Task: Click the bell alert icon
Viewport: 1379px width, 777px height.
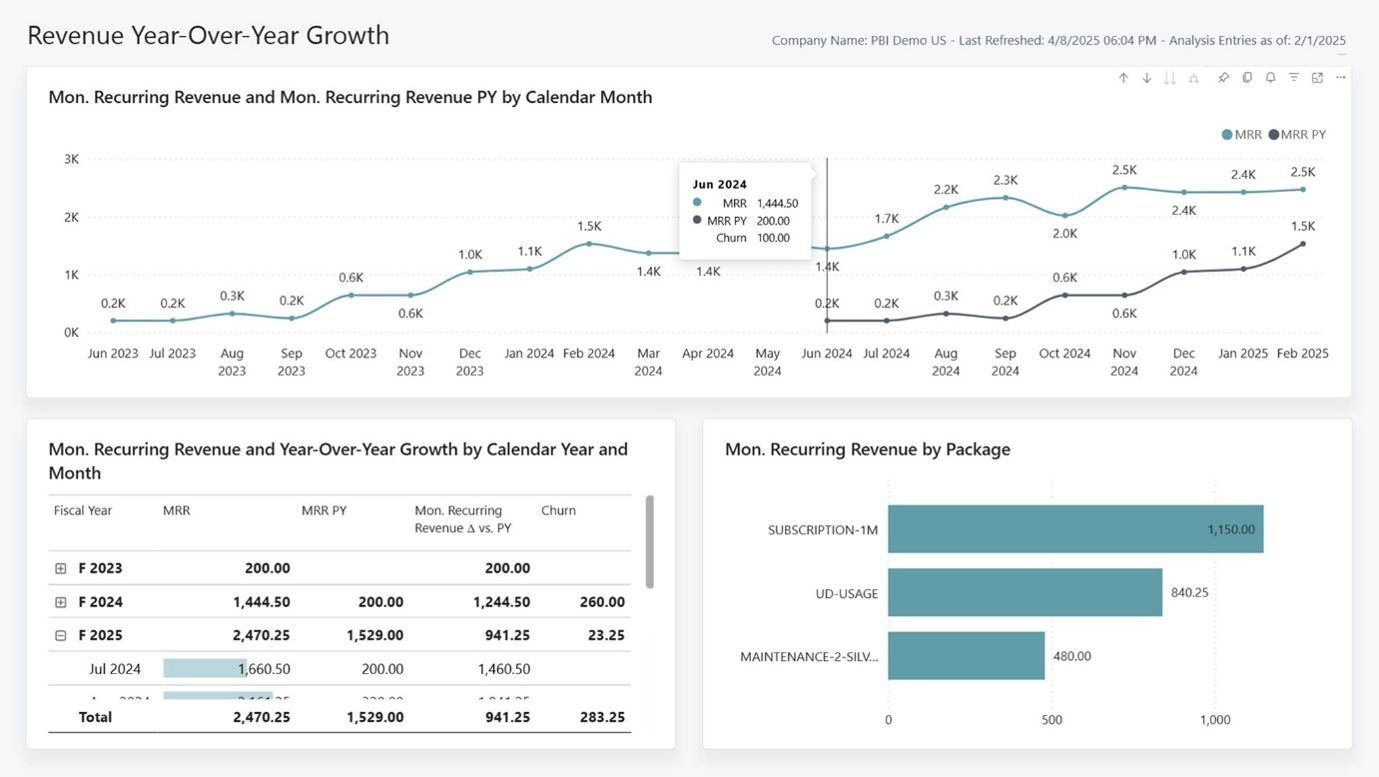Action: click(1270, 78)
